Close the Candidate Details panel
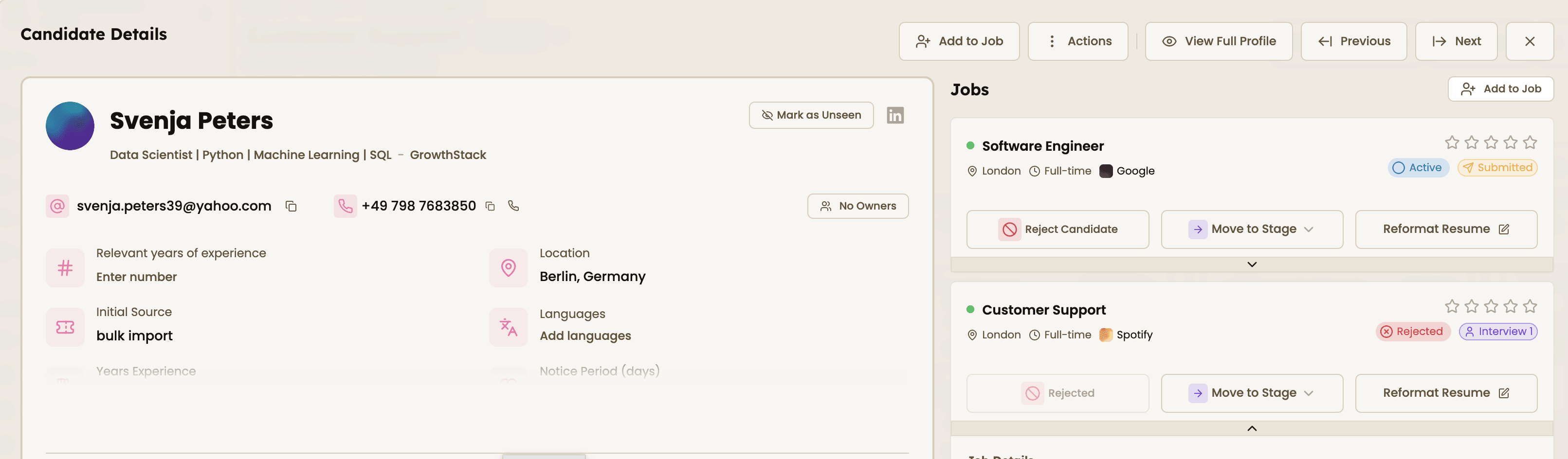 [x=1529, y=41]
